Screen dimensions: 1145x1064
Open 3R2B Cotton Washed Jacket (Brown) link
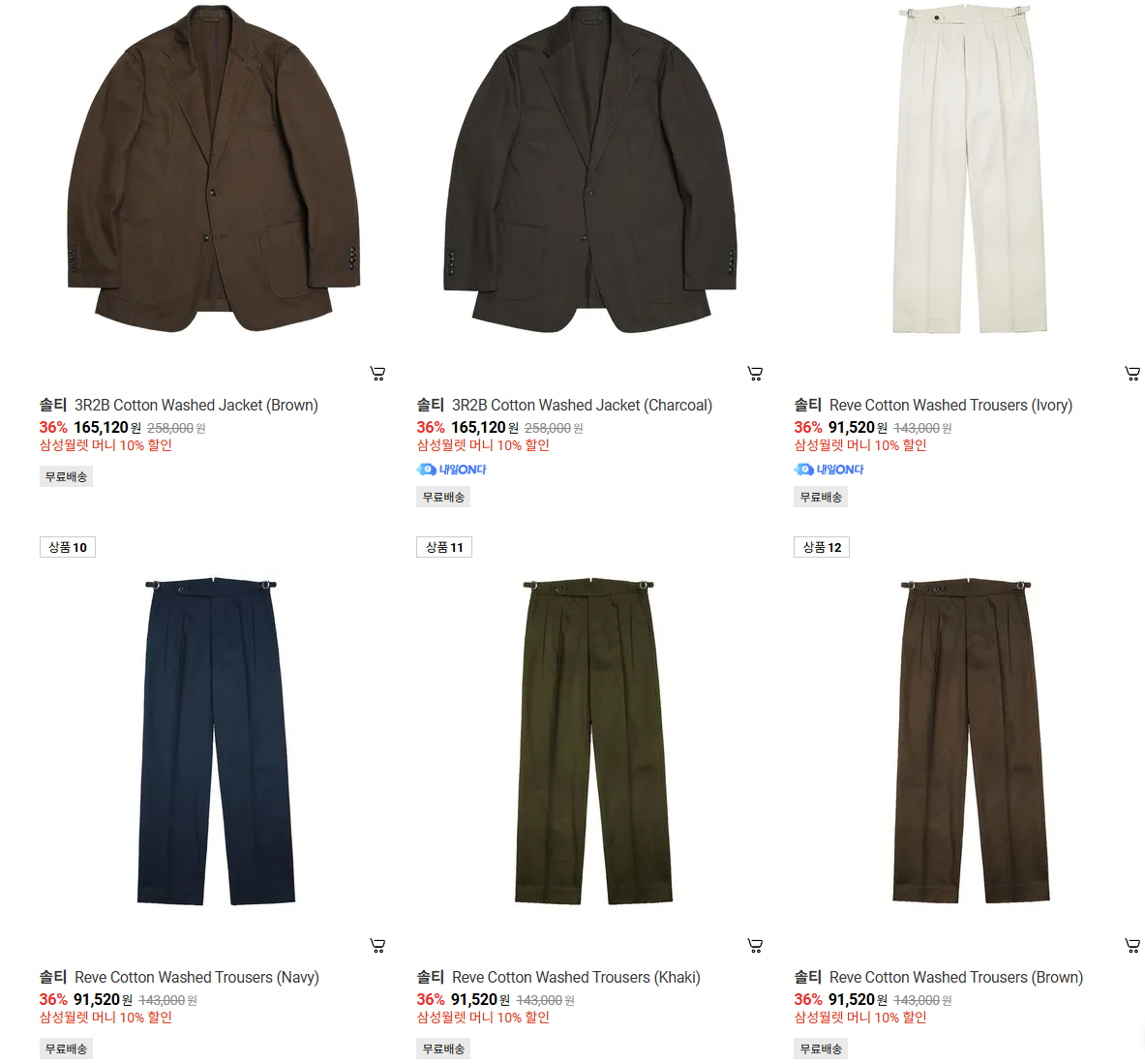(x=196, y=406)
